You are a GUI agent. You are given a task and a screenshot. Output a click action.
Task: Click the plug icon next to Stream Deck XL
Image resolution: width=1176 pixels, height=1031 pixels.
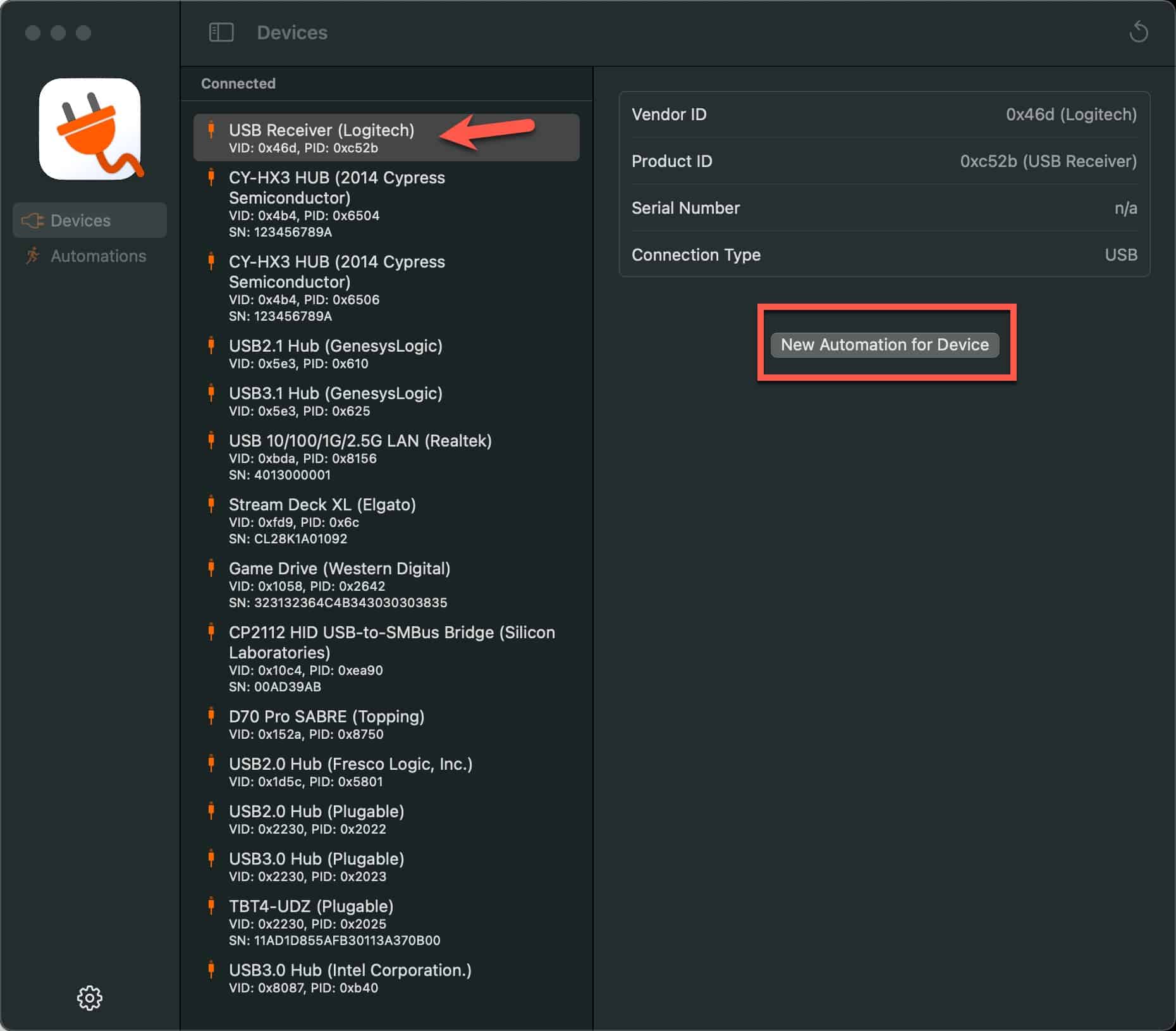(211, 504)
